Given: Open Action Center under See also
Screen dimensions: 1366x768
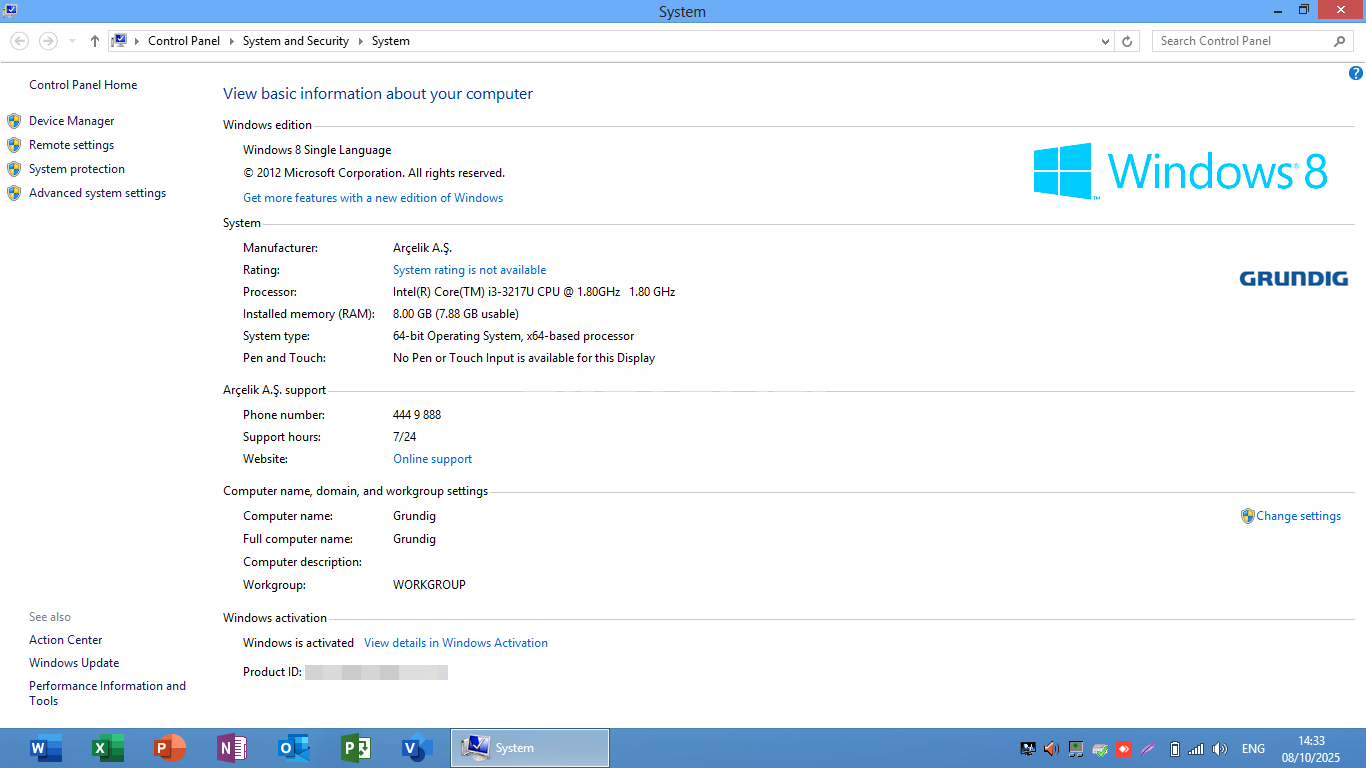Looking at the screenshot, I should [x=65, y=640].
